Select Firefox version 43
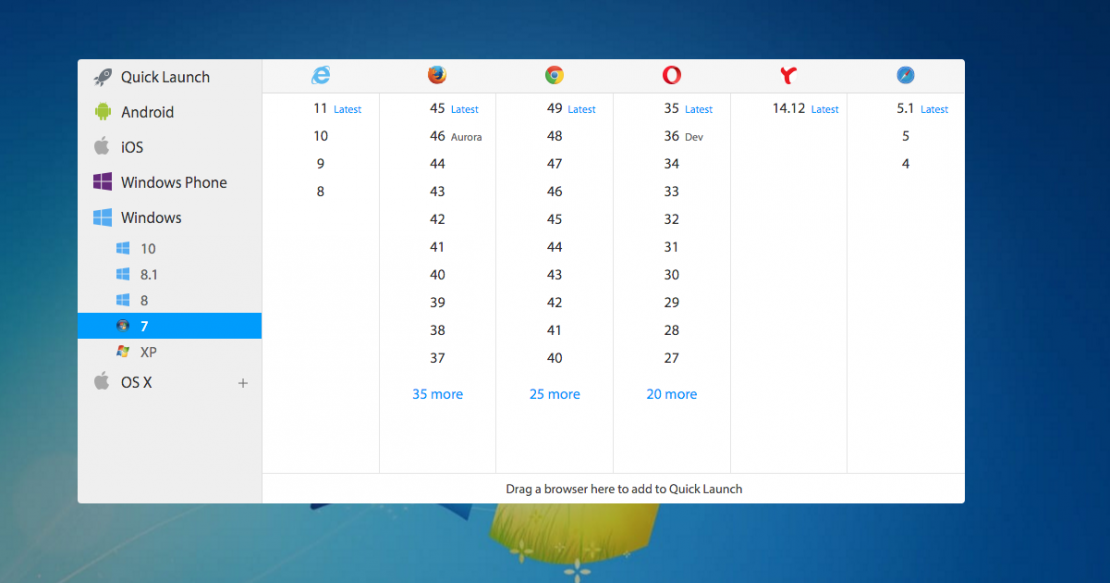 click(437, 191)
